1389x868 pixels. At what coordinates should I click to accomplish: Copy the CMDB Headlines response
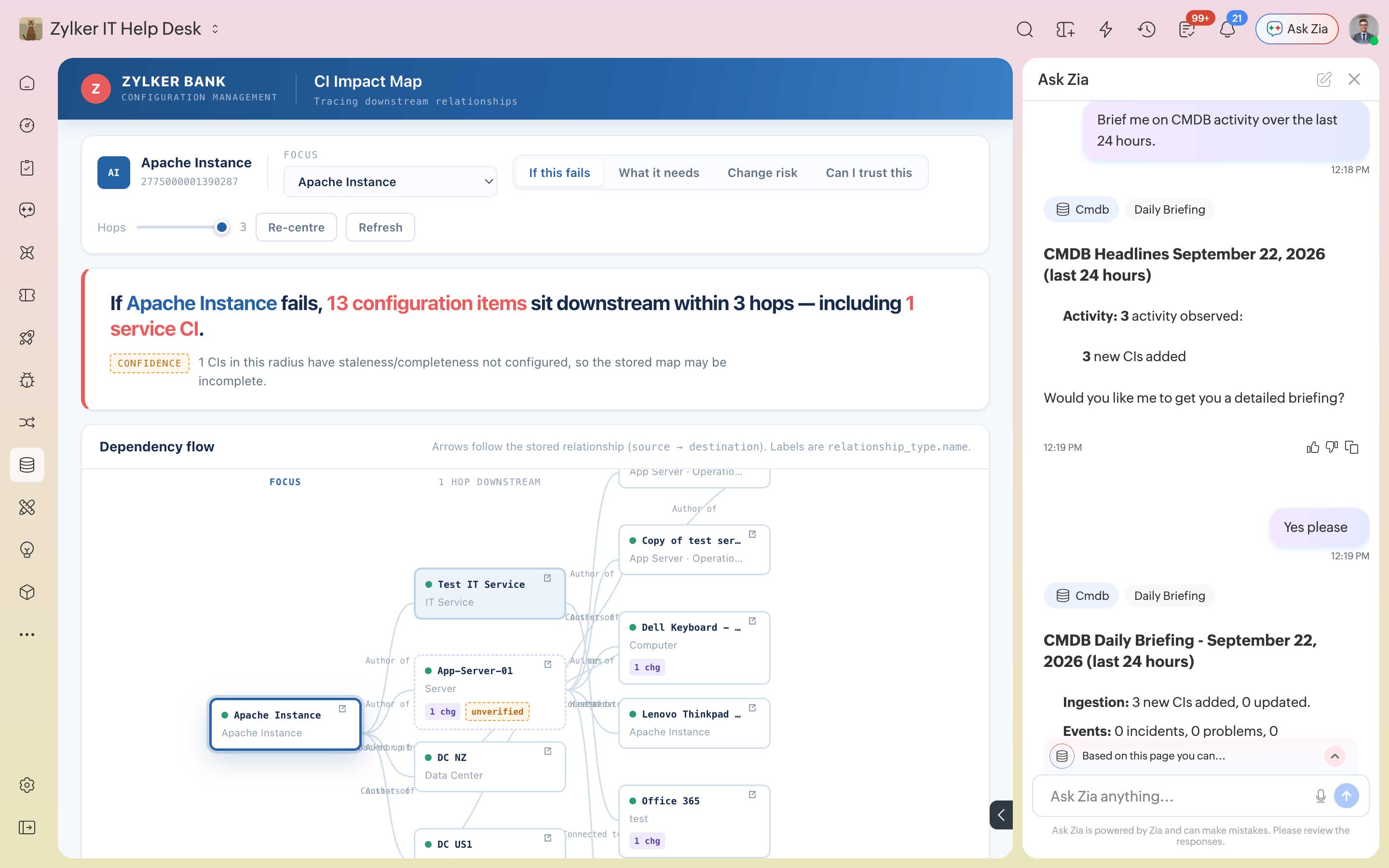(1352, 447)
